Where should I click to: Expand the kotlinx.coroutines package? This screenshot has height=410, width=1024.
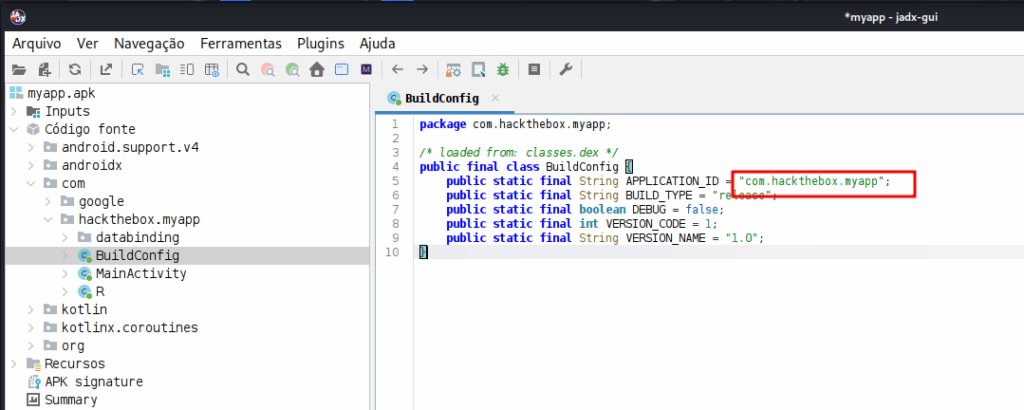(32, 328)
